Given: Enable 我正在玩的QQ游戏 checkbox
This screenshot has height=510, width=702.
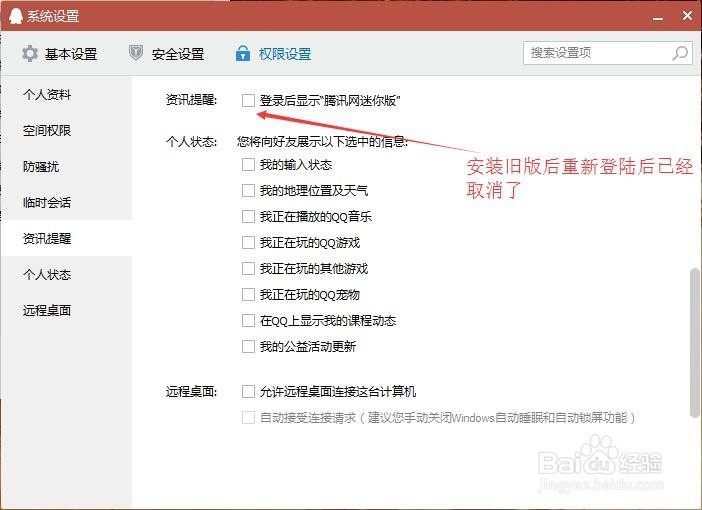Looking at the screenshot, I should (x=248, y=243).
